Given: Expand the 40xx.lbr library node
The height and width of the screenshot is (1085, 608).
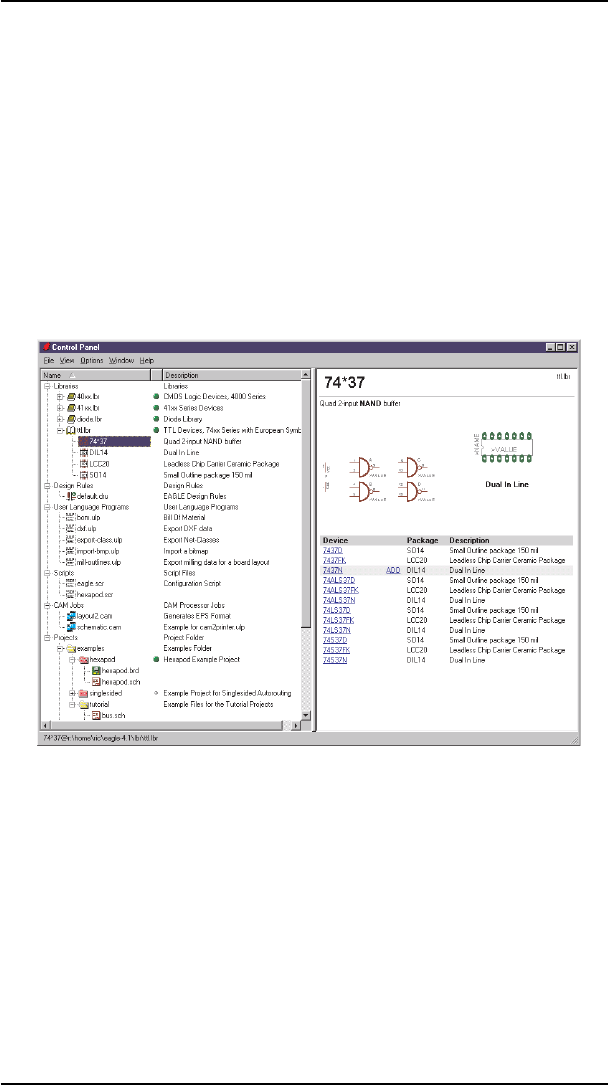Looking at the screenshot, I should pos(60,397).
